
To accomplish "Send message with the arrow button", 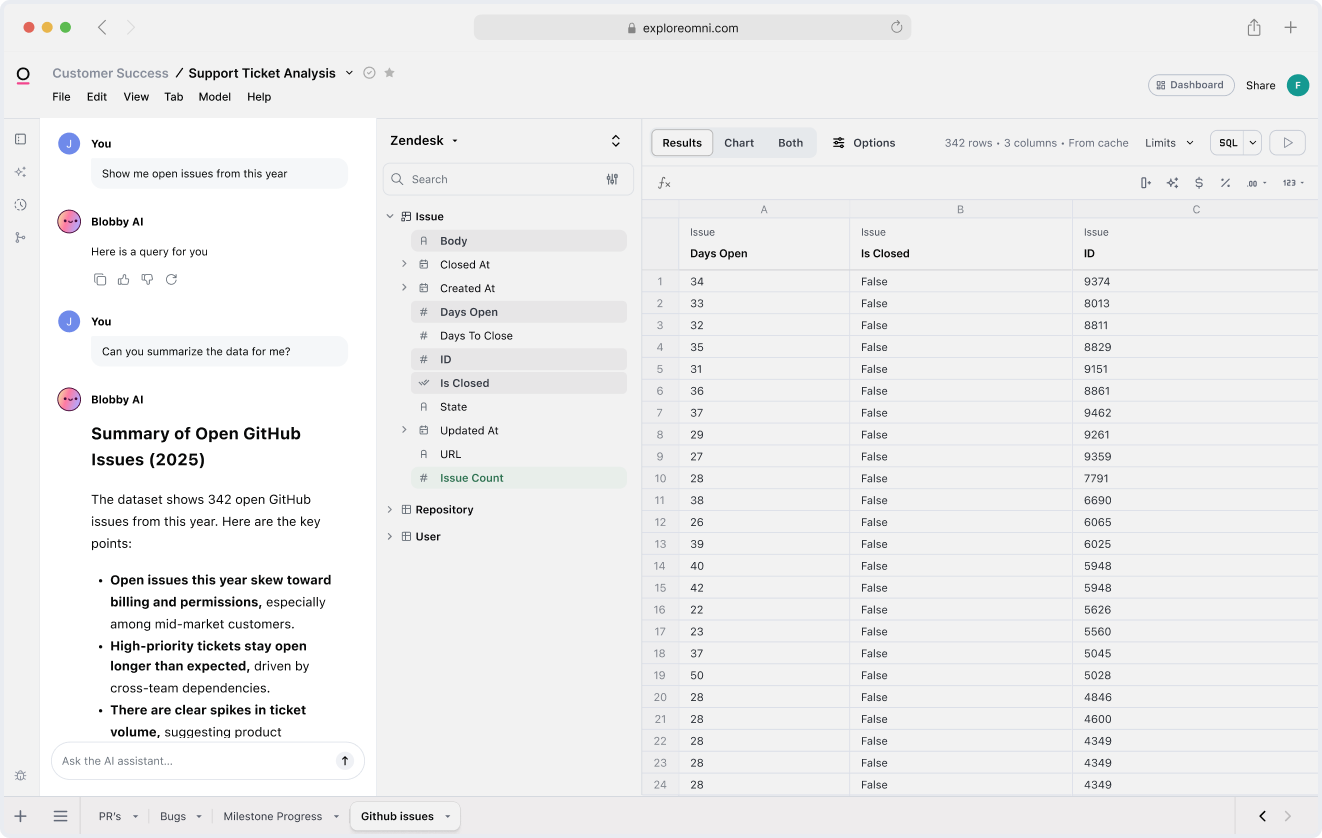I will (345, 761).
